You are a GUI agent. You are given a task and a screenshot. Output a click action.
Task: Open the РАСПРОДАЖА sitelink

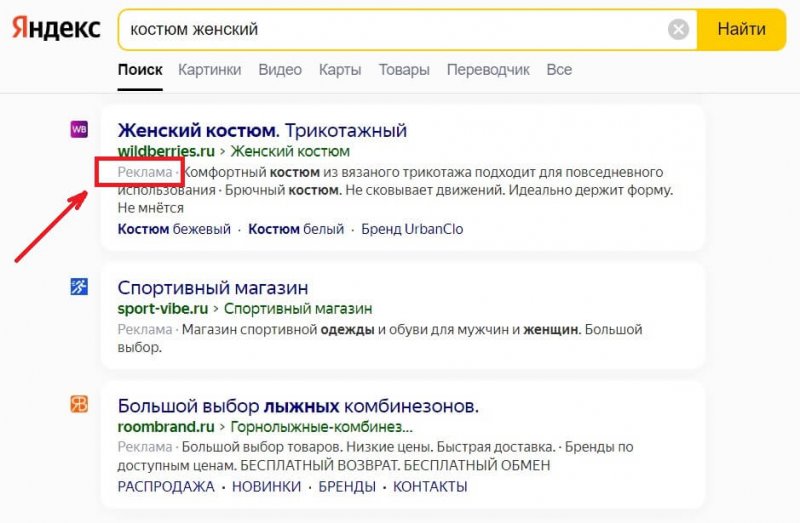166,487
